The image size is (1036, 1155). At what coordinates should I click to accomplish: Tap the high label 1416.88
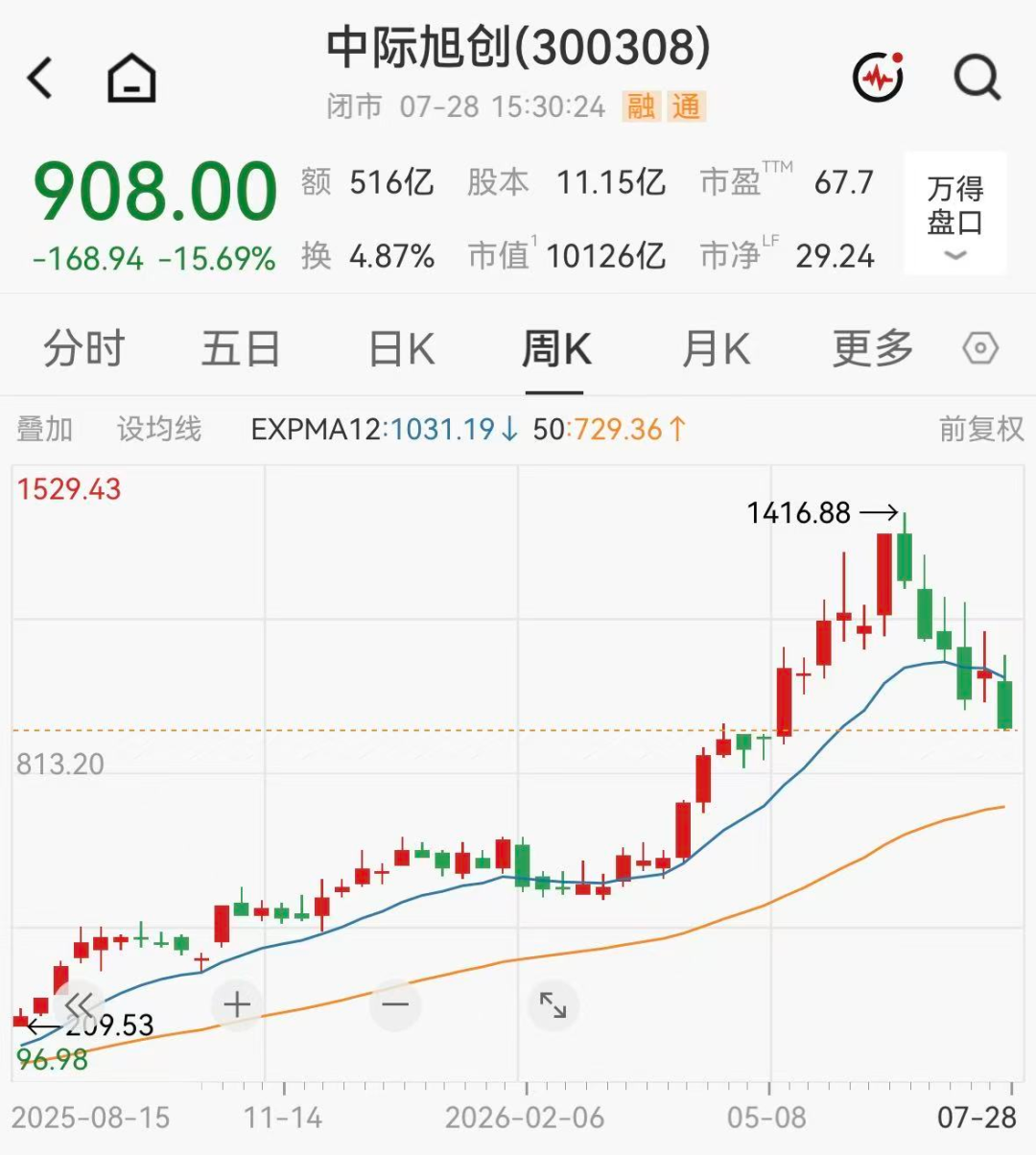click(x=798, y=513)
